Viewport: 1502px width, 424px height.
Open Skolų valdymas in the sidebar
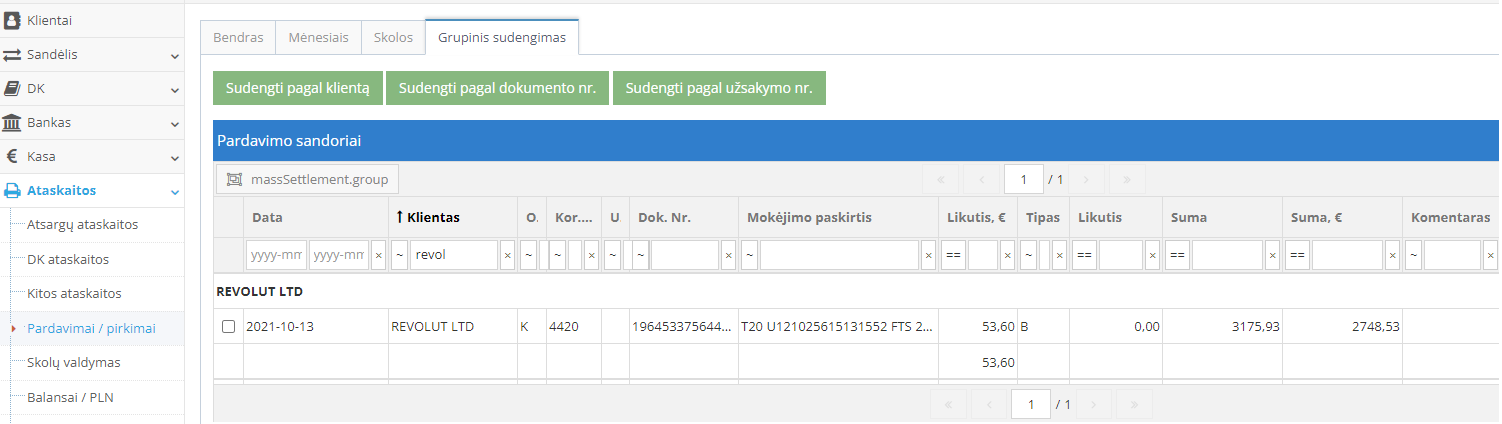[74, 362]
